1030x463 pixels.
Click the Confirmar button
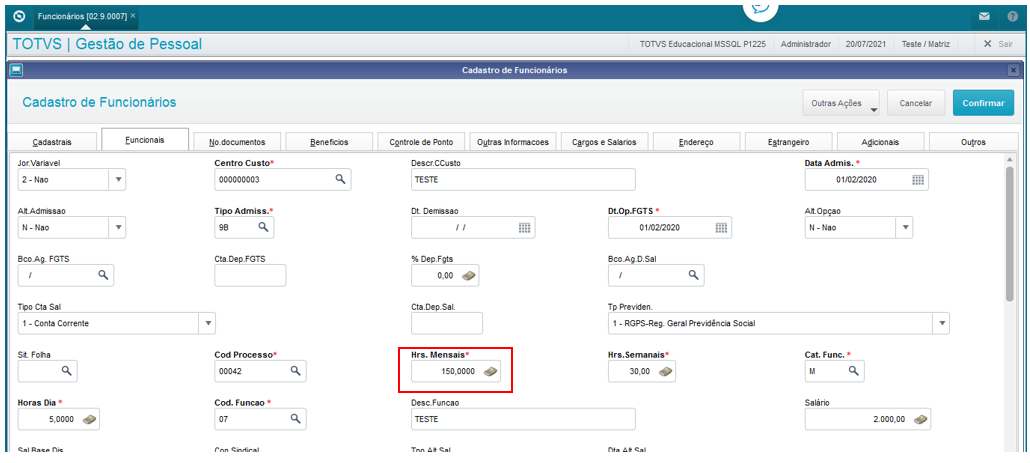(x=983, y=103)
